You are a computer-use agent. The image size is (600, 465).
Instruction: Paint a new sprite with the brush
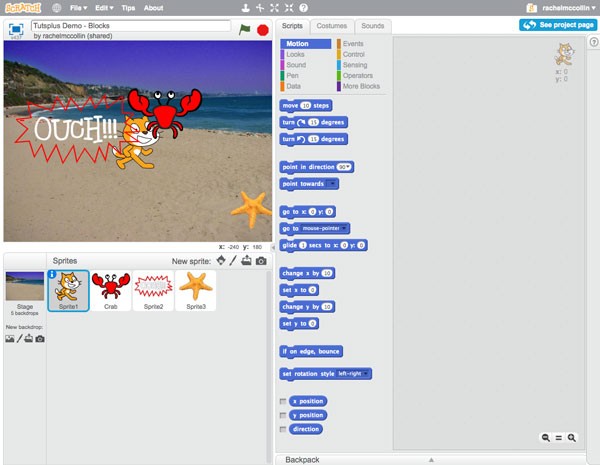233,261
